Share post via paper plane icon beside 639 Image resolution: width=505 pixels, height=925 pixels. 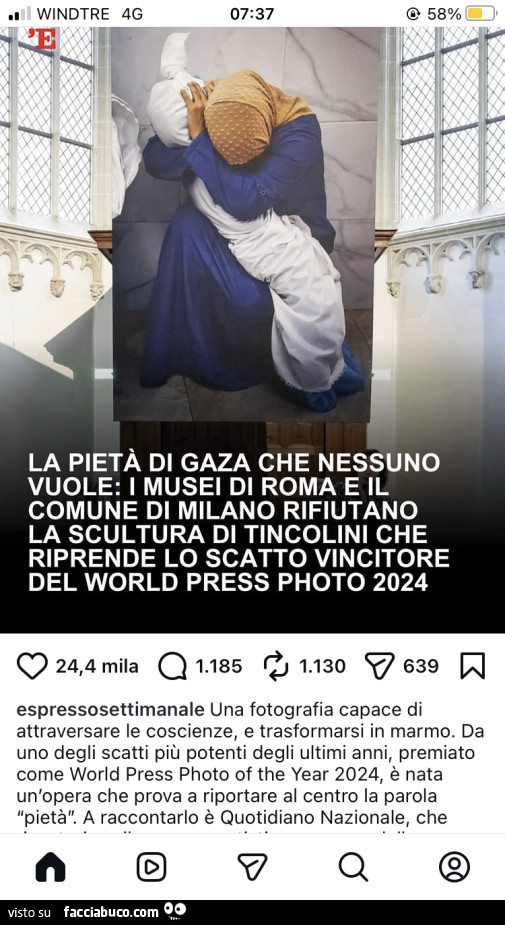point(379,666)
